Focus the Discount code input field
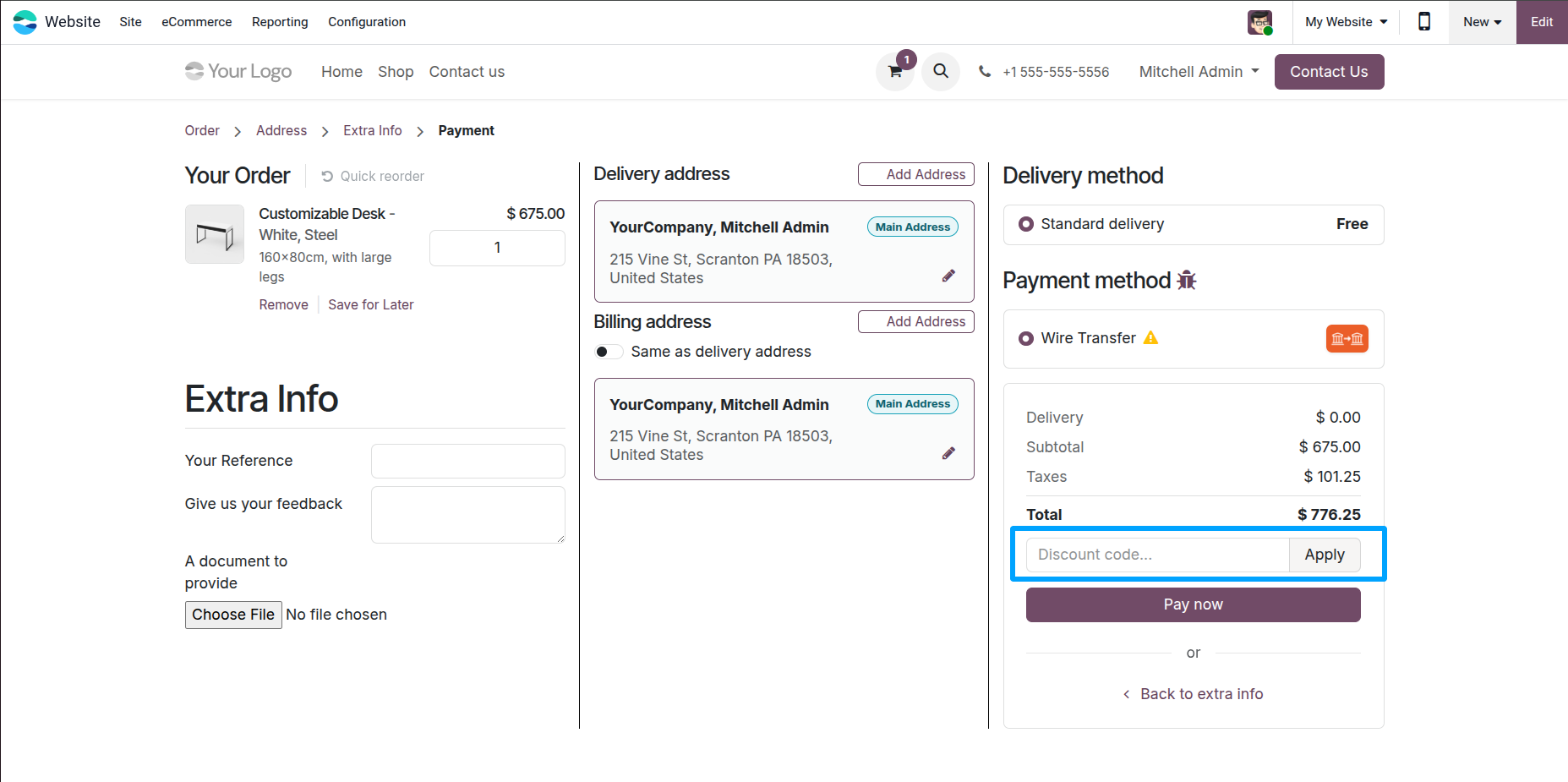Viewport: 1568px width, 782px height. click(x=1158, y=555)
